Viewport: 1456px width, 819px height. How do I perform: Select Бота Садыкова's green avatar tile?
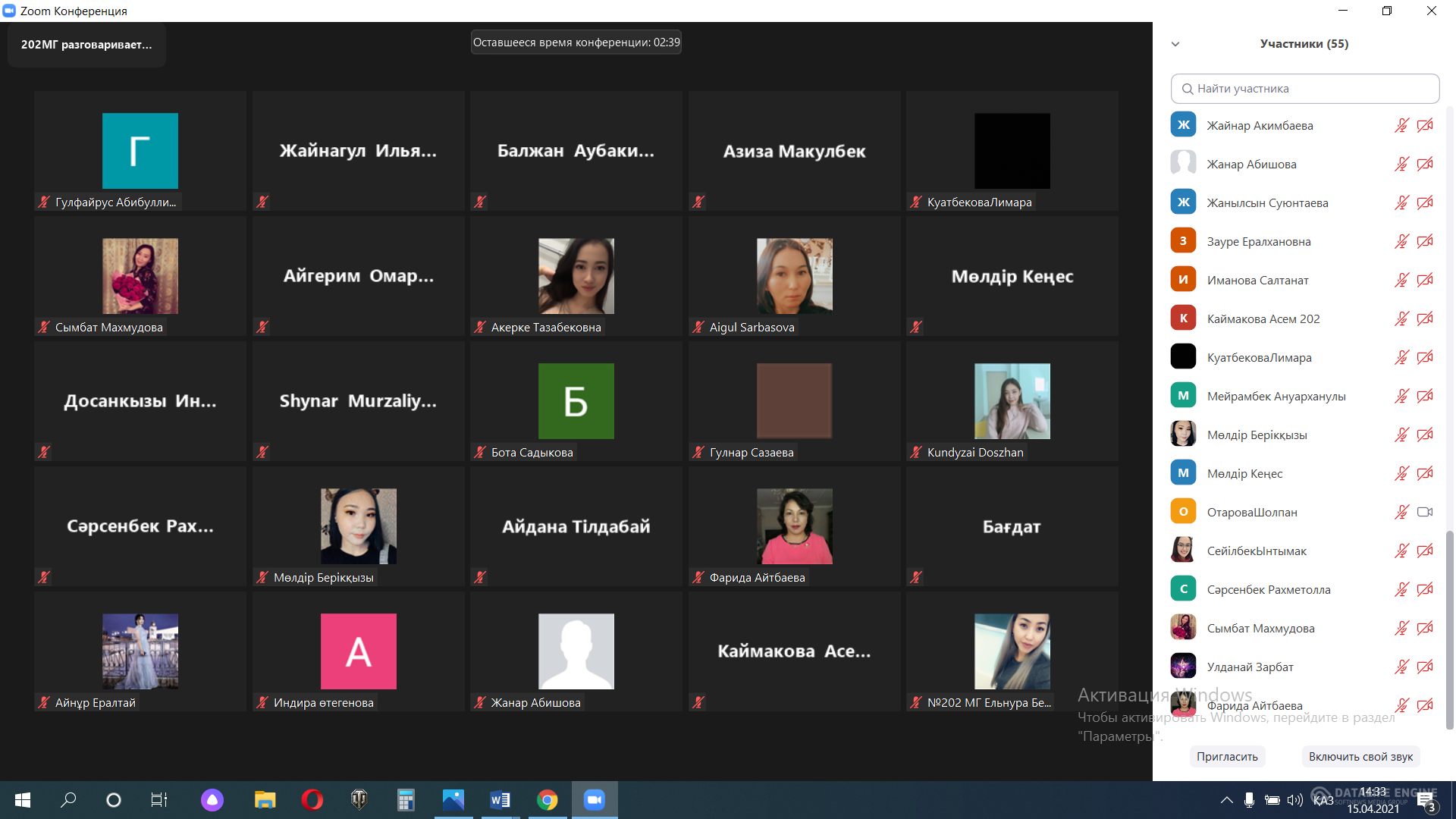(x=576, y=401)
